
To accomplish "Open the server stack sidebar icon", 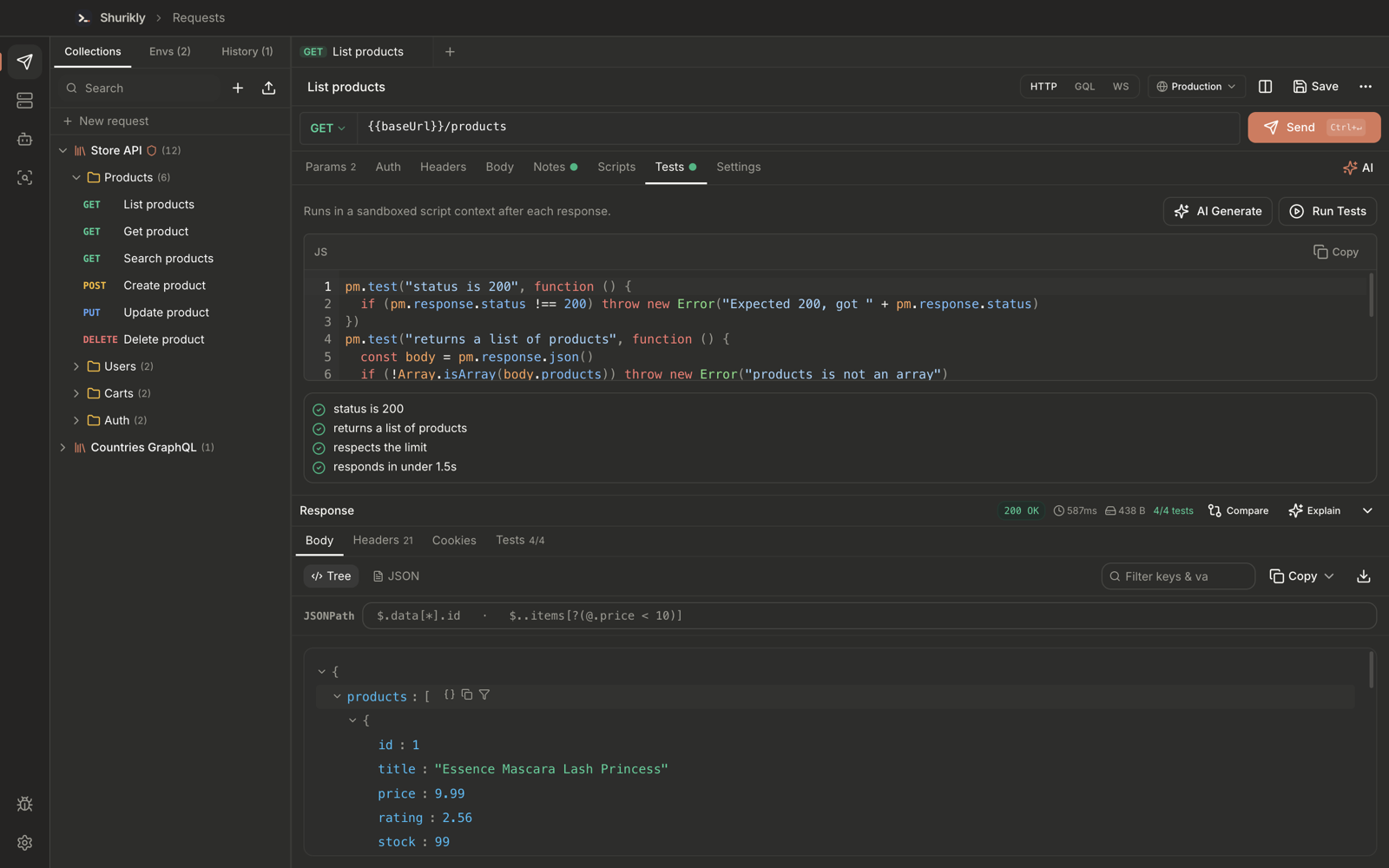I will tap(24, 101).
